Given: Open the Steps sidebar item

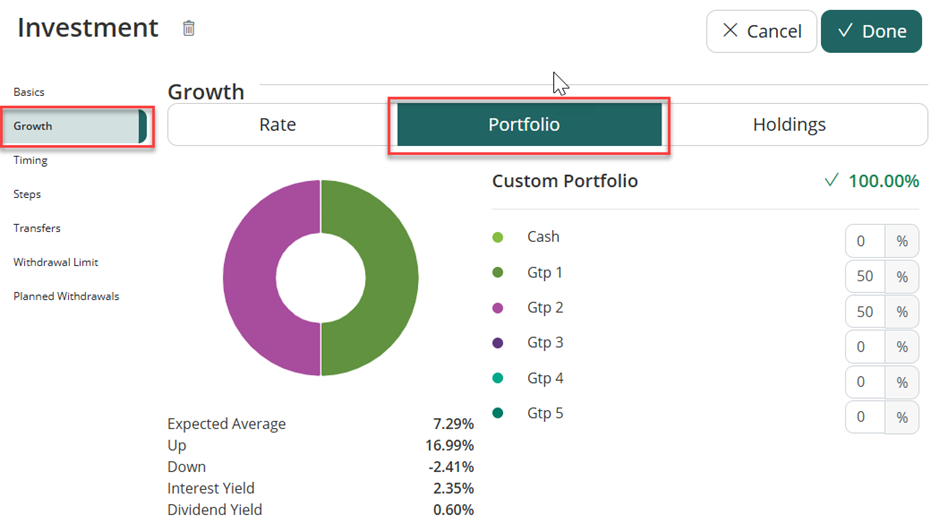Looking at the screenshot, I should pyautogui.click(x=27, y=194).
